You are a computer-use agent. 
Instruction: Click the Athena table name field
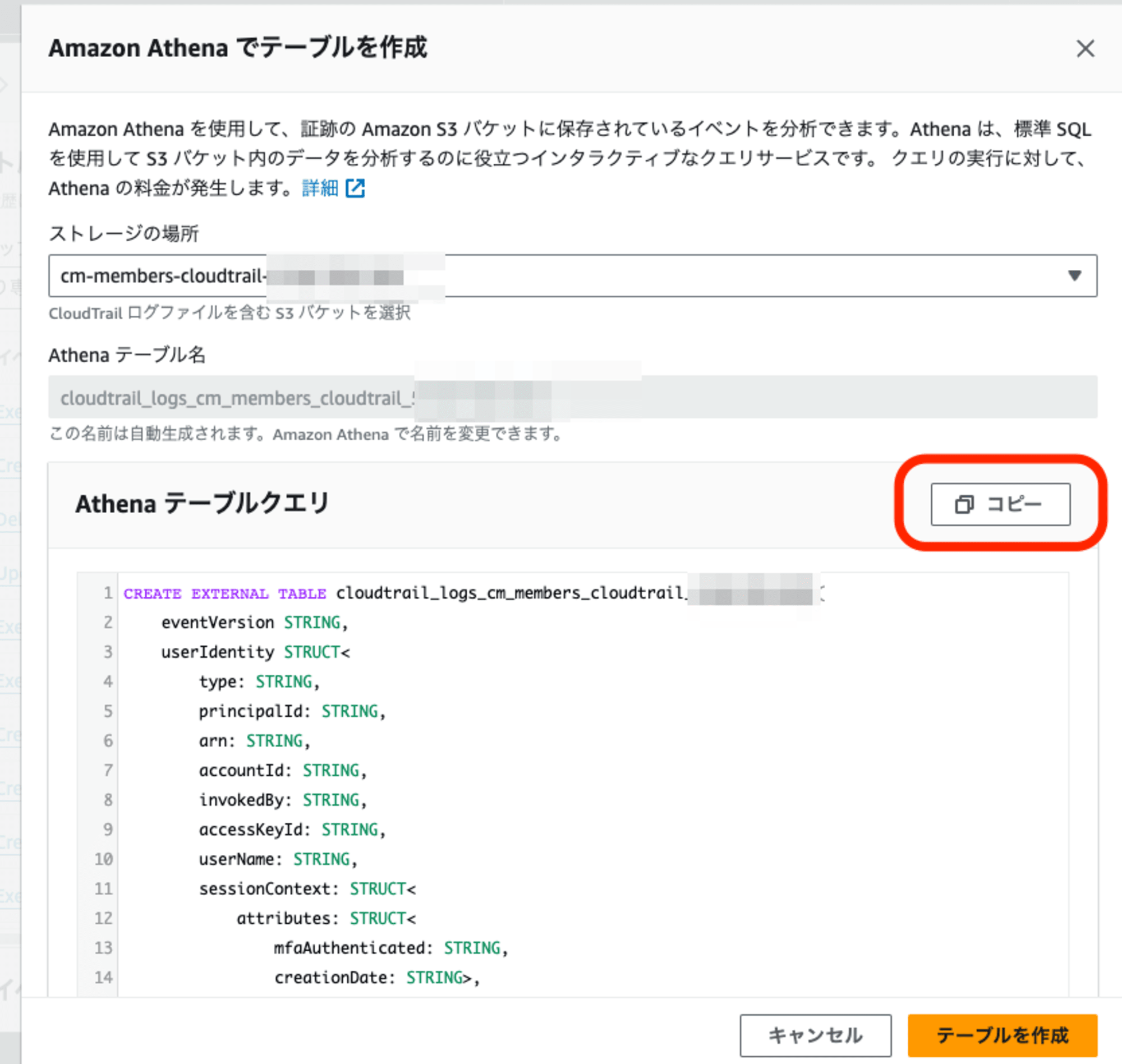[572, 397]
